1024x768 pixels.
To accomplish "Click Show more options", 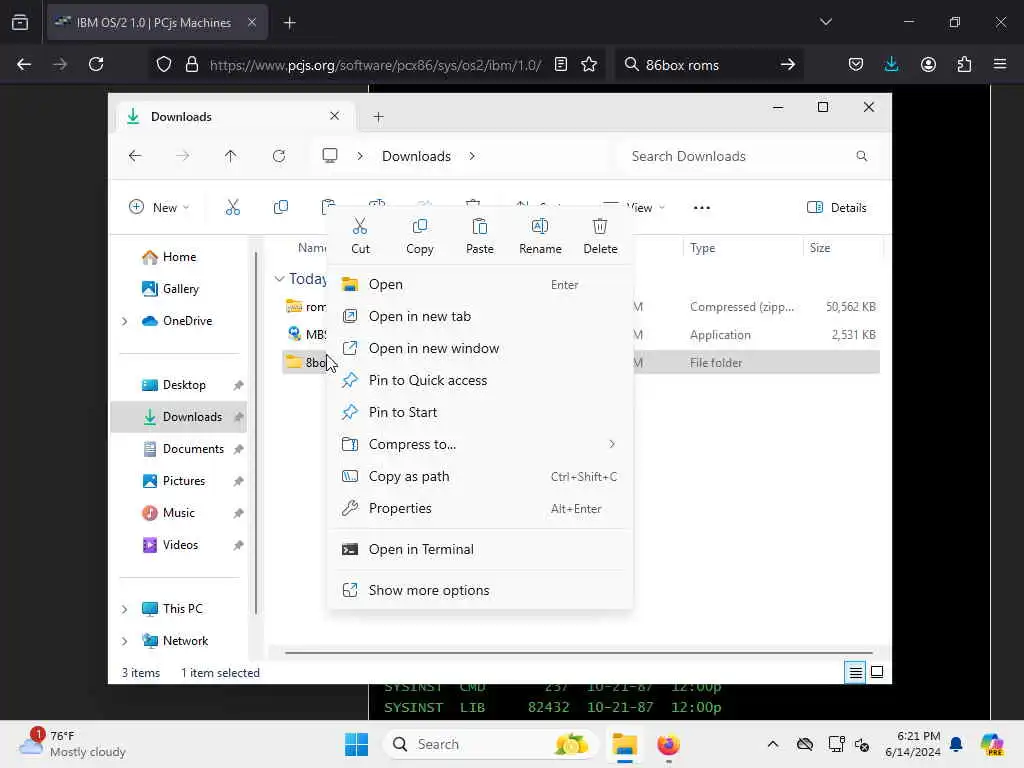I will click(x=480, y=590).
